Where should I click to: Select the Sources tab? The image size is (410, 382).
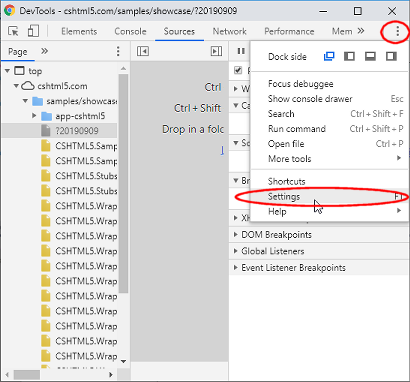pyautogui.click(x=179, y=31)
